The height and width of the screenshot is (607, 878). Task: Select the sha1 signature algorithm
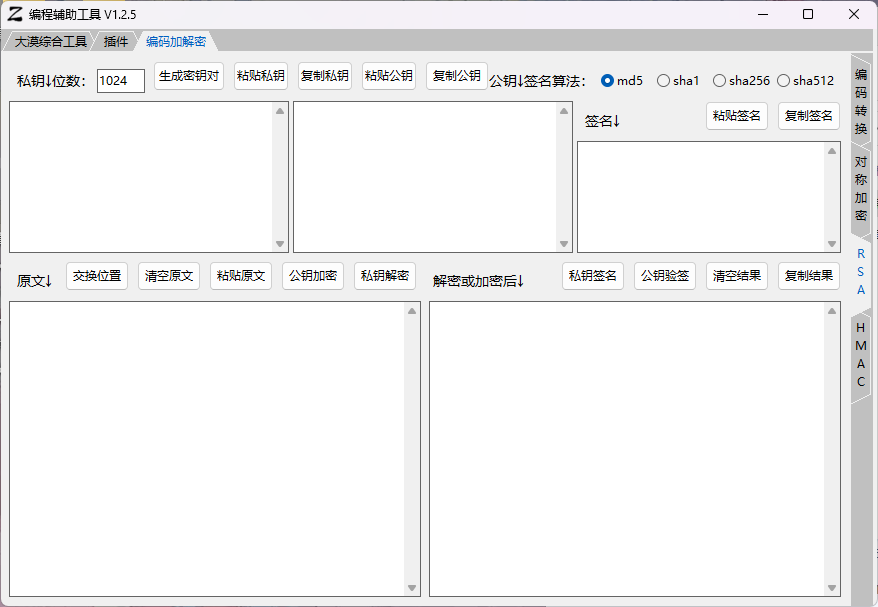coord(664,81)
